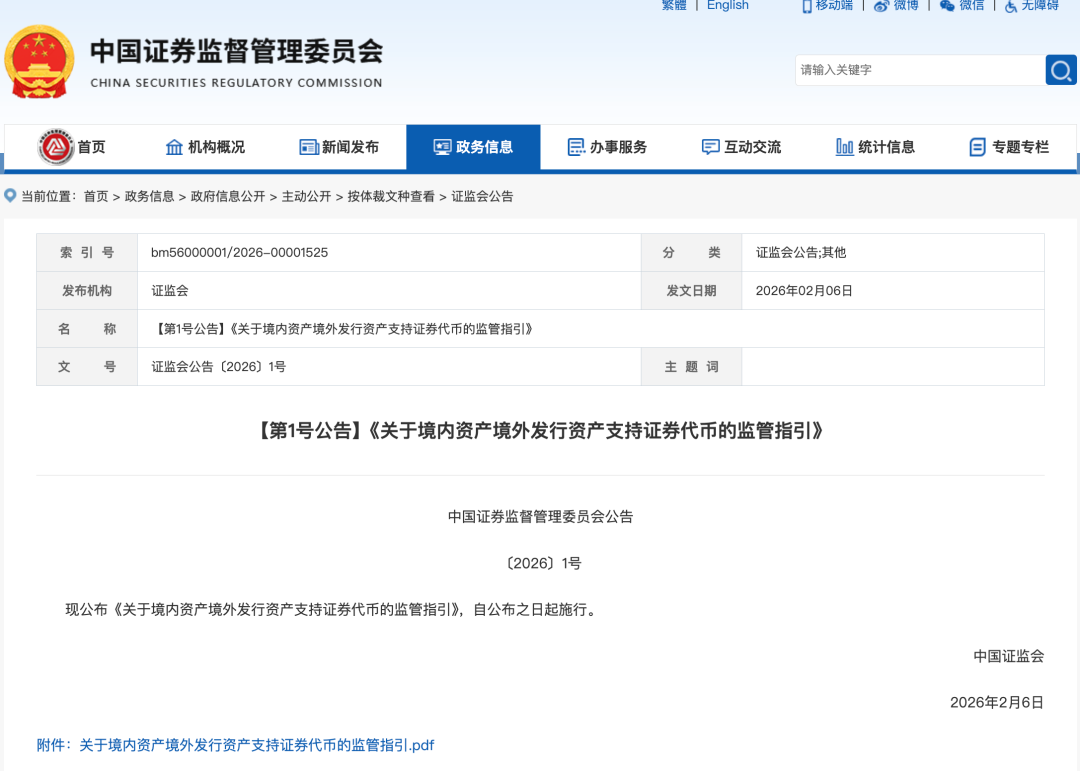Click inside the keyword search input field
The image size is (1080, 771).
pyautogui.click(x=900, y=70)
